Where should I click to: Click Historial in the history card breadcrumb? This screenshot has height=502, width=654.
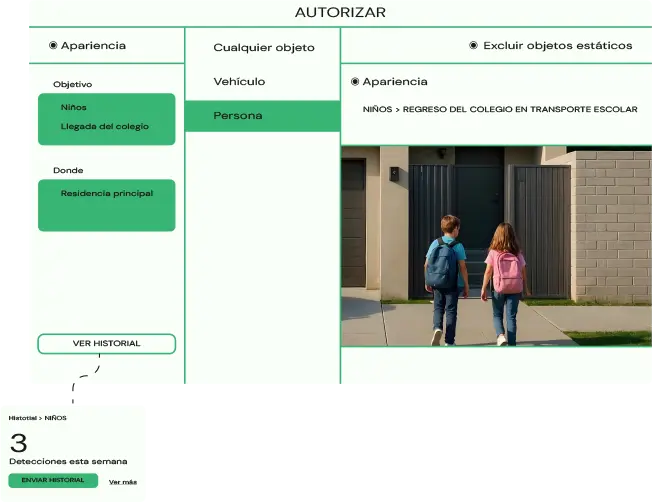click(x=22, y=418)
